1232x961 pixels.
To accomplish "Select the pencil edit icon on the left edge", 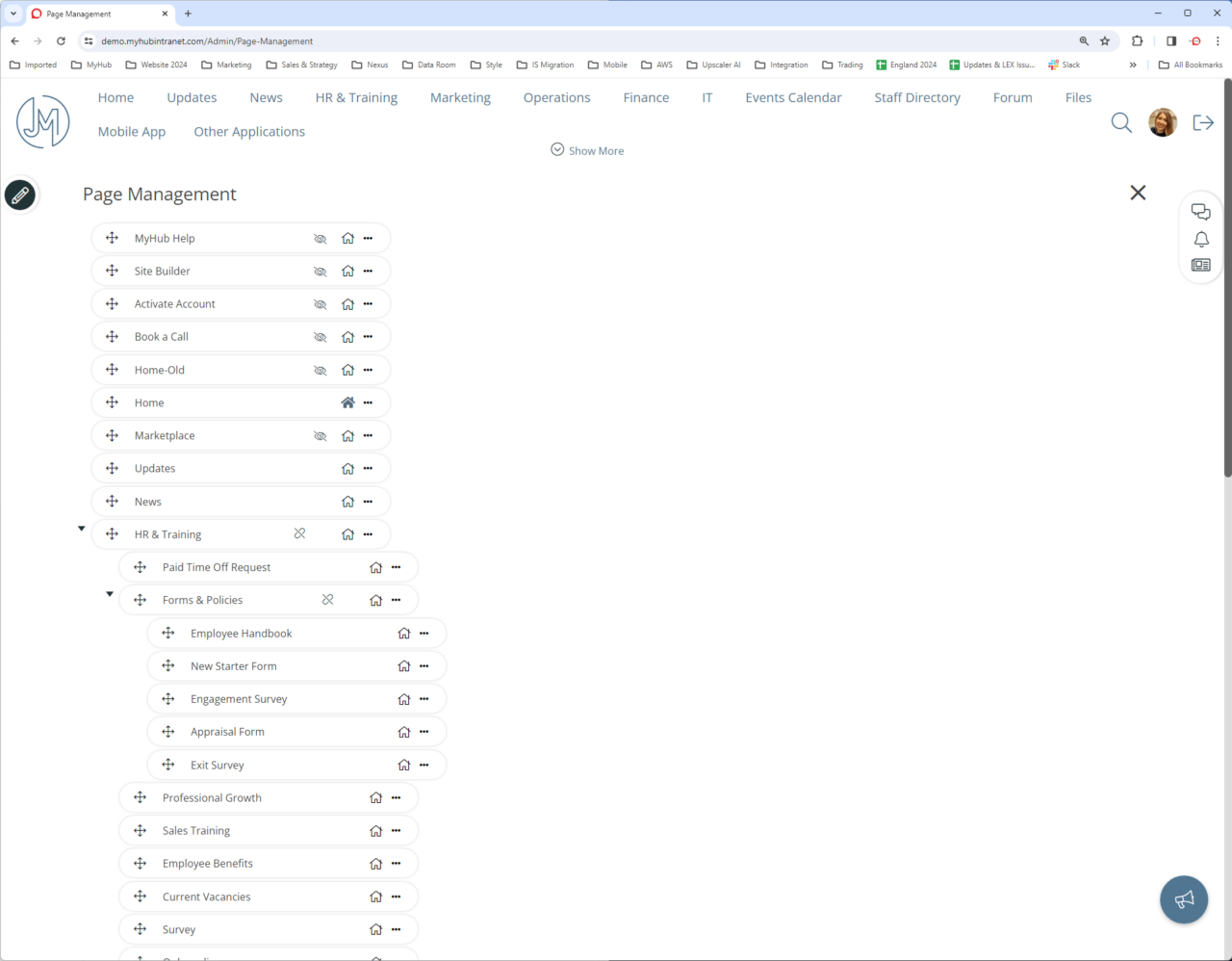I will [x=20, y=195].
